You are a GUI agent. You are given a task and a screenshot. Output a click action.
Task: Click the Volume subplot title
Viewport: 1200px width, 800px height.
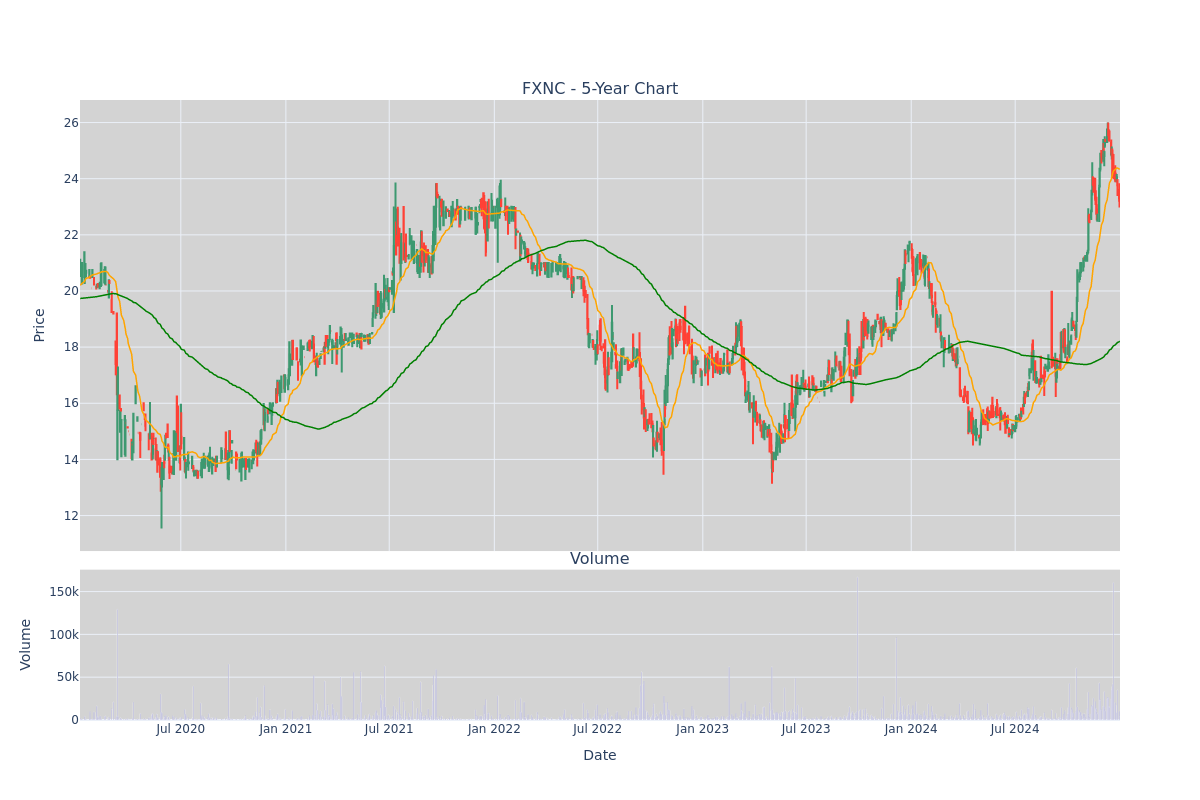tap(600, 559)
